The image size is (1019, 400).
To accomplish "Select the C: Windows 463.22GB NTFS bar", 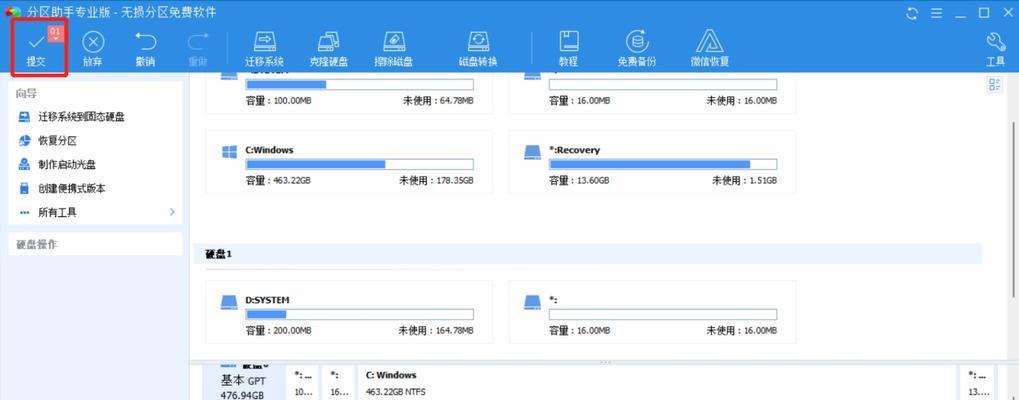I will coord(656,383).
